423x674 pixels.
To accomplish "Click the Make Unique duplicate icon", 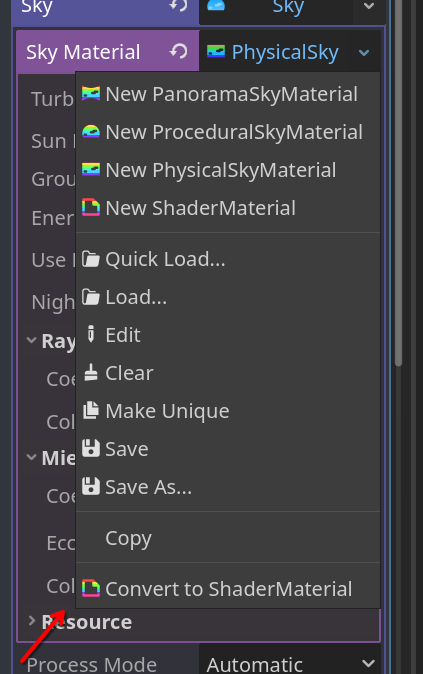I will click(91, 410).
